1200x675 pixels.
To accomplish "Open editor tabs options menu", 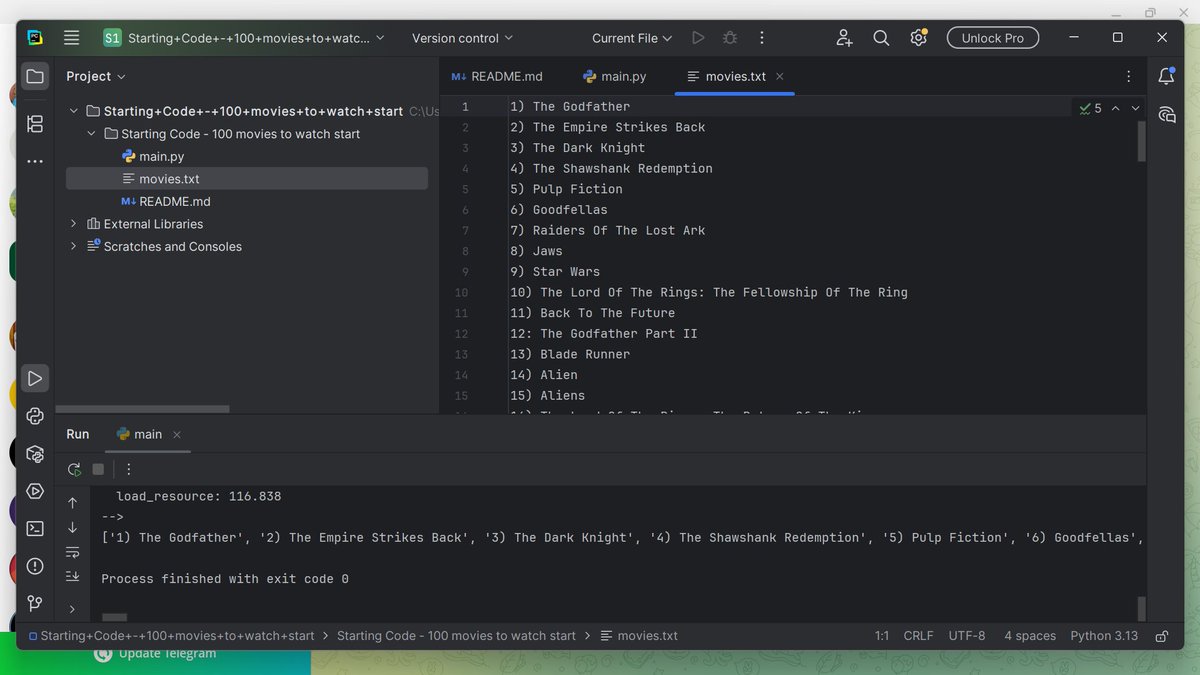I will (x=1129, y=76).
